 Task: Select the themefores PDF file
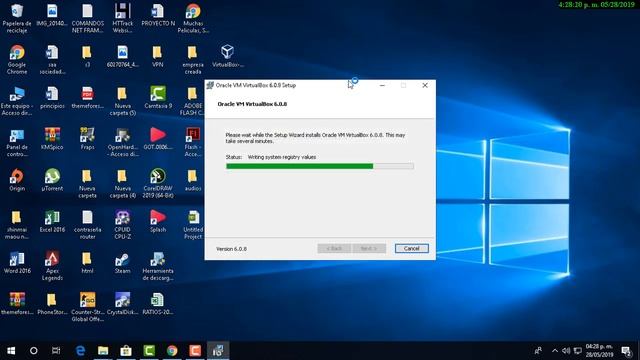[x=87, y=98]
